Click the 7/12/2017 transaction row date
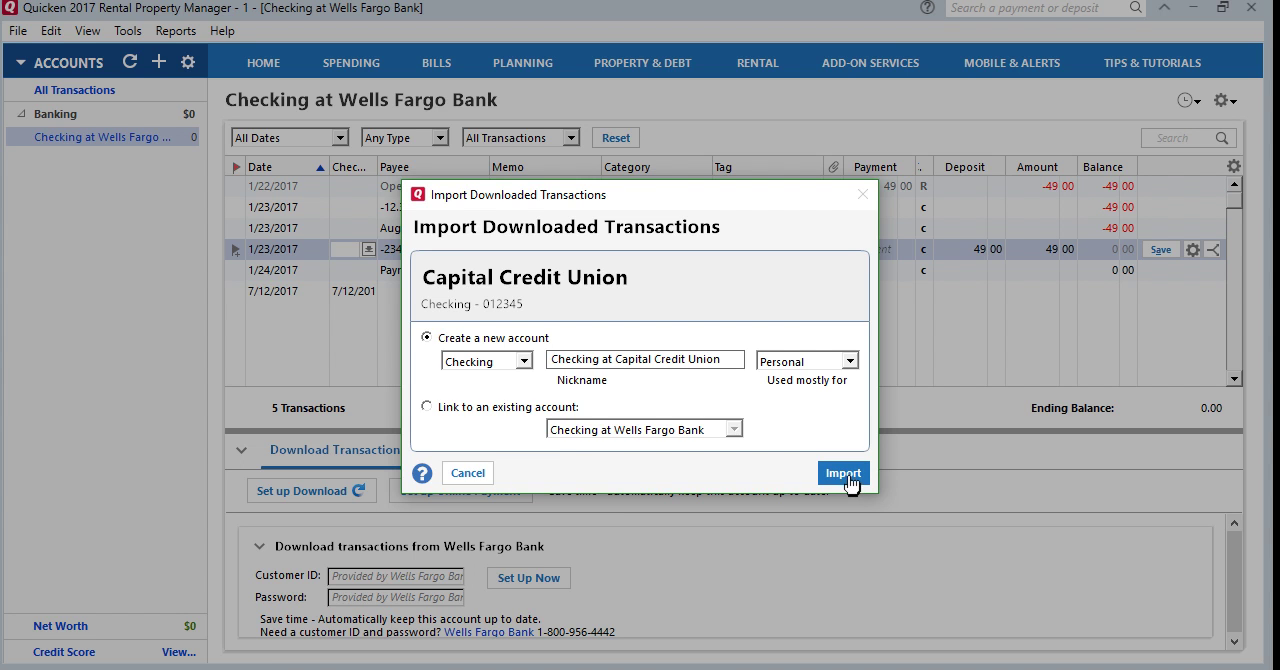Image resolution: width=1280 pixels, height=670 pixels. point(273,291)
